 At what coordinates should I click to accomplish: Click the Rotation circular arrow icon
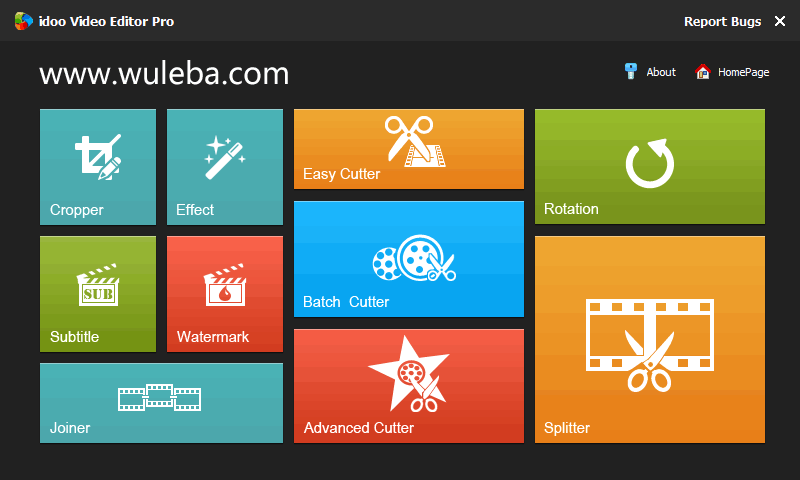649,163
